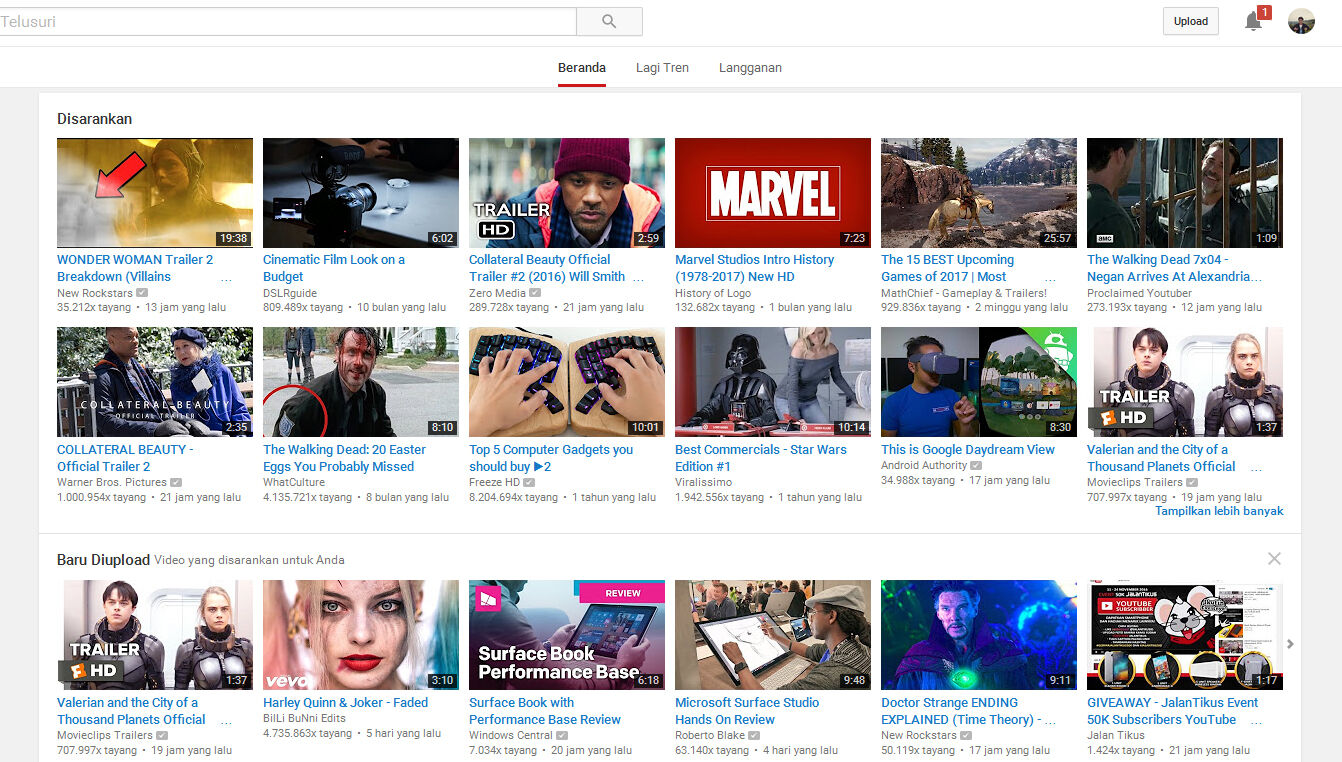Open the Doctor Strange Ending thumbnail

coord(979,635)
